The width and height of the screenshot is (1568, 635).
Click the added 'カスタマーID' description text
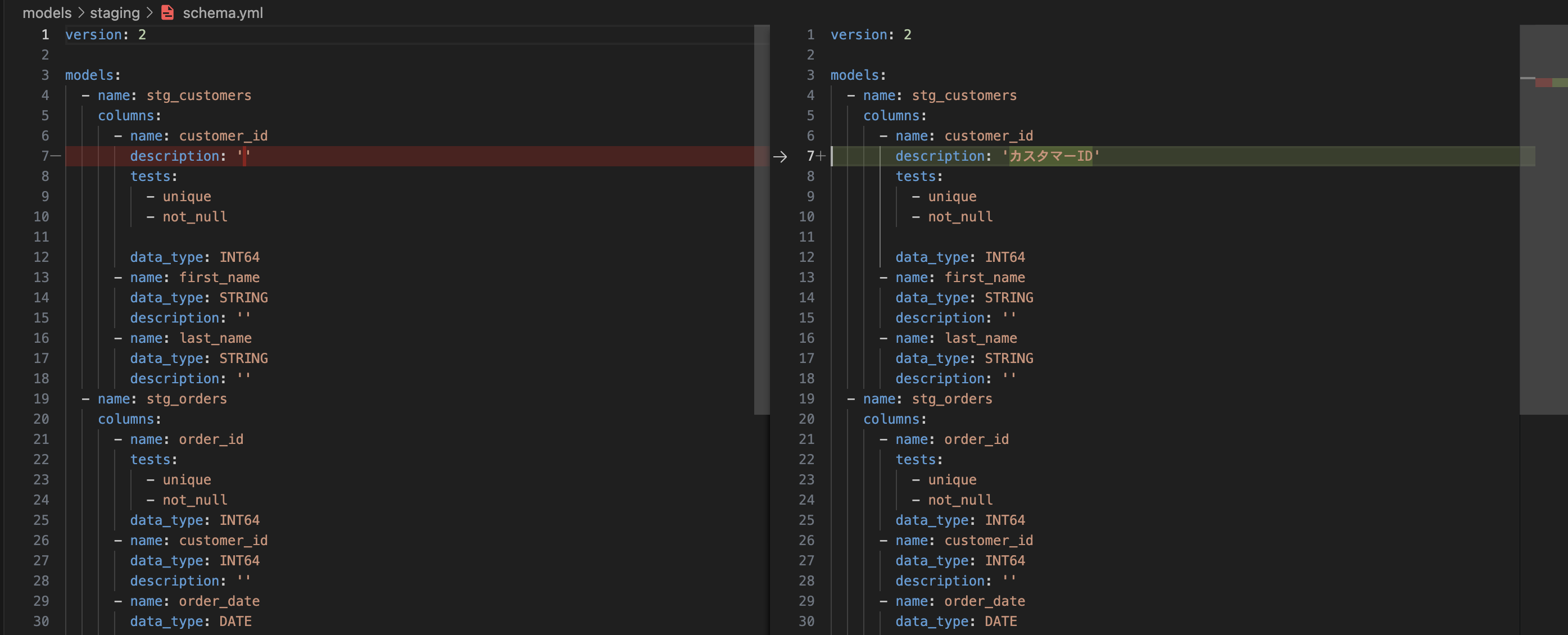point(1050,156)
